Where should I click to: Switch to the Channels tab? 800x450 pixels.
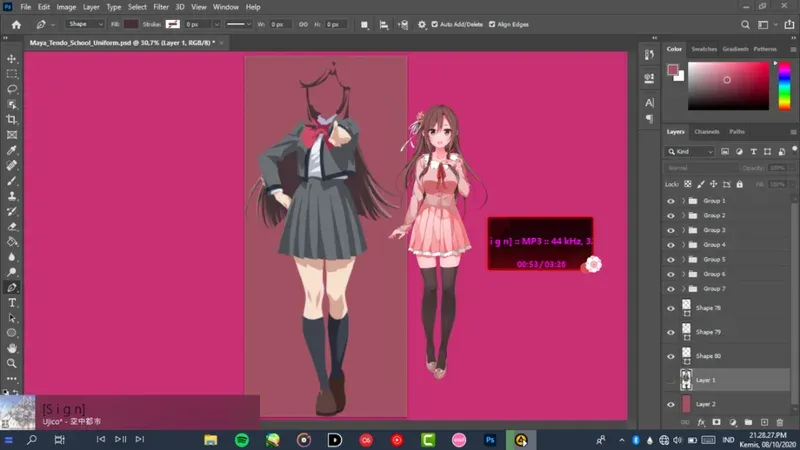tap(707, 132)
